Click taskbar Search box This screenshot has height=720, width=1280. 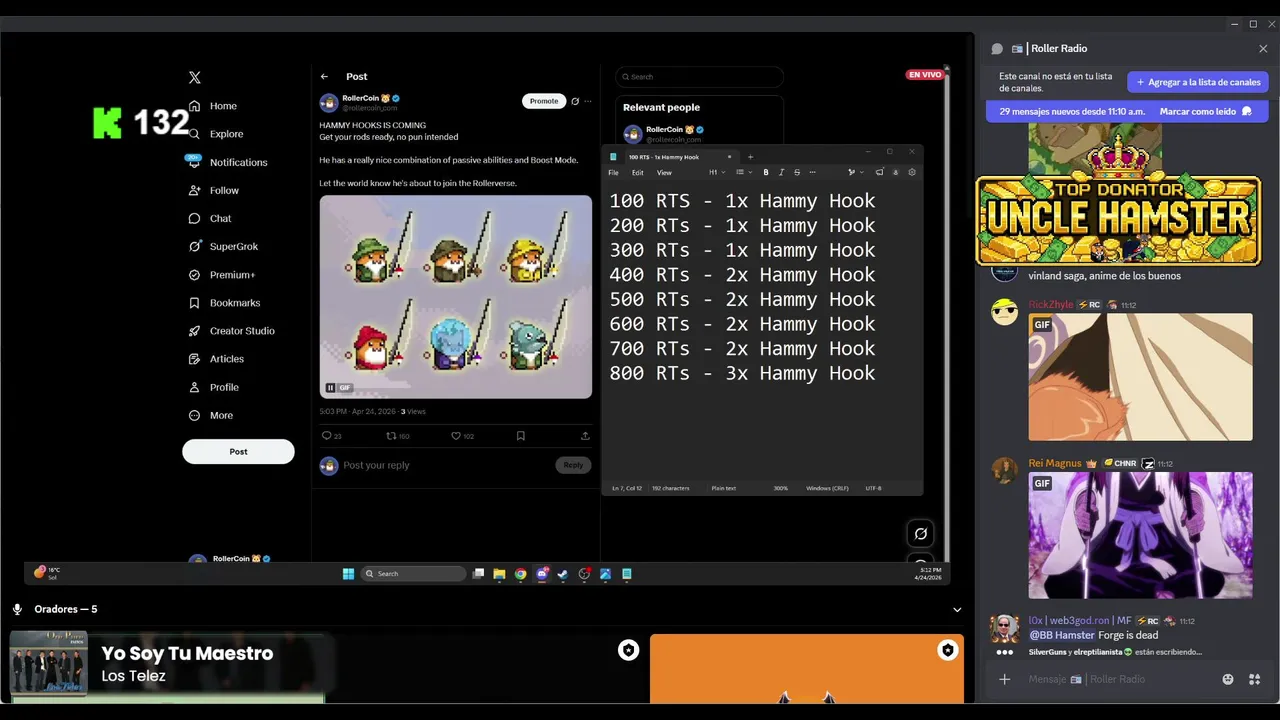[x=414, y=574]
